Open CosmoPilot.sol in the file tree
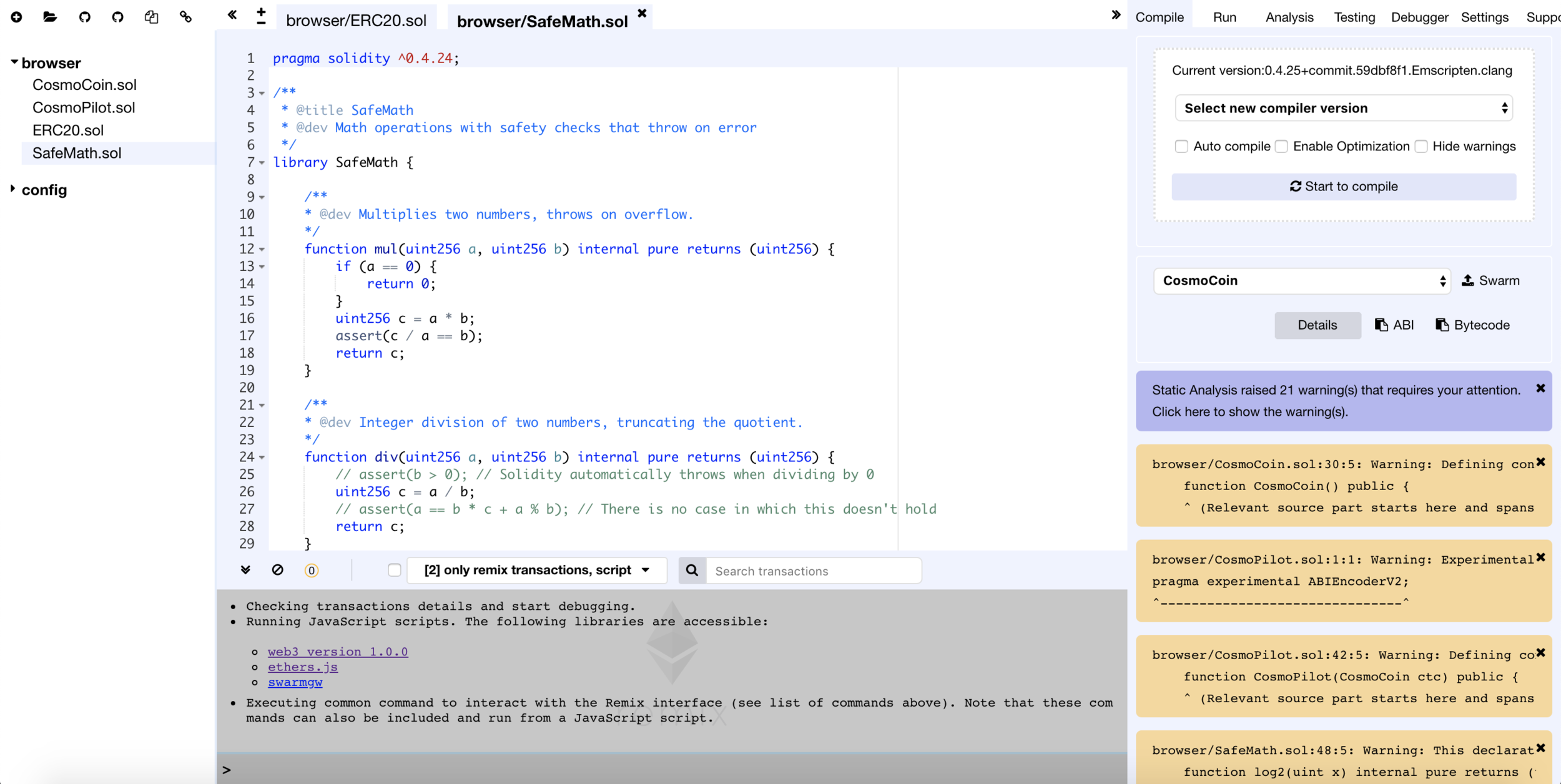 (84, 107)
